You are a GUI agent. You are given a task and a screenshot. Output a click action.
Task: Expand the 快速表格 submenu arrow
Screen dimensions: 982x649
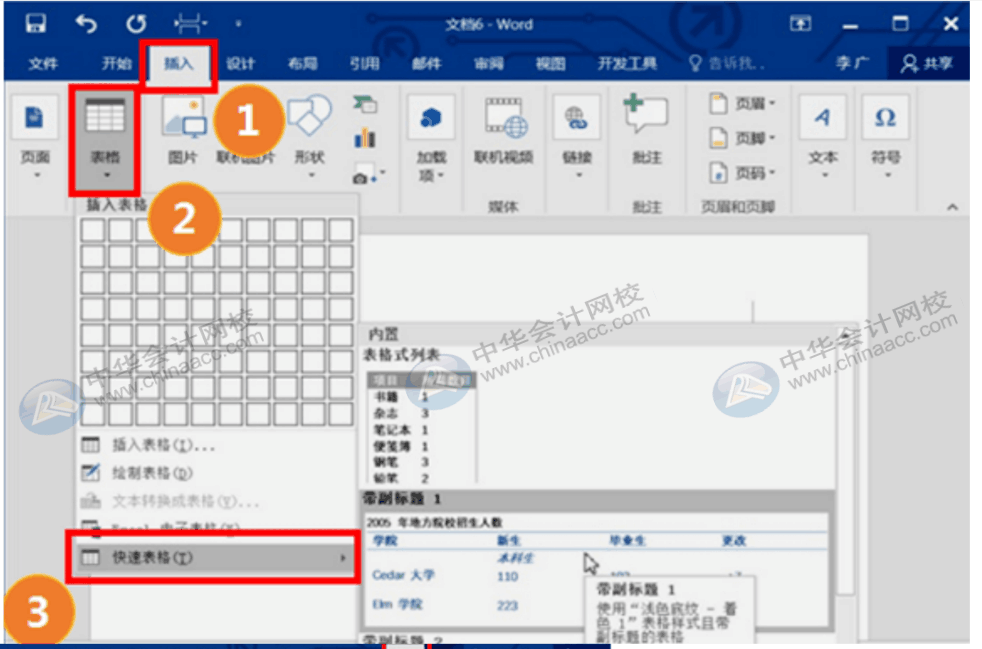click(343, 558)
